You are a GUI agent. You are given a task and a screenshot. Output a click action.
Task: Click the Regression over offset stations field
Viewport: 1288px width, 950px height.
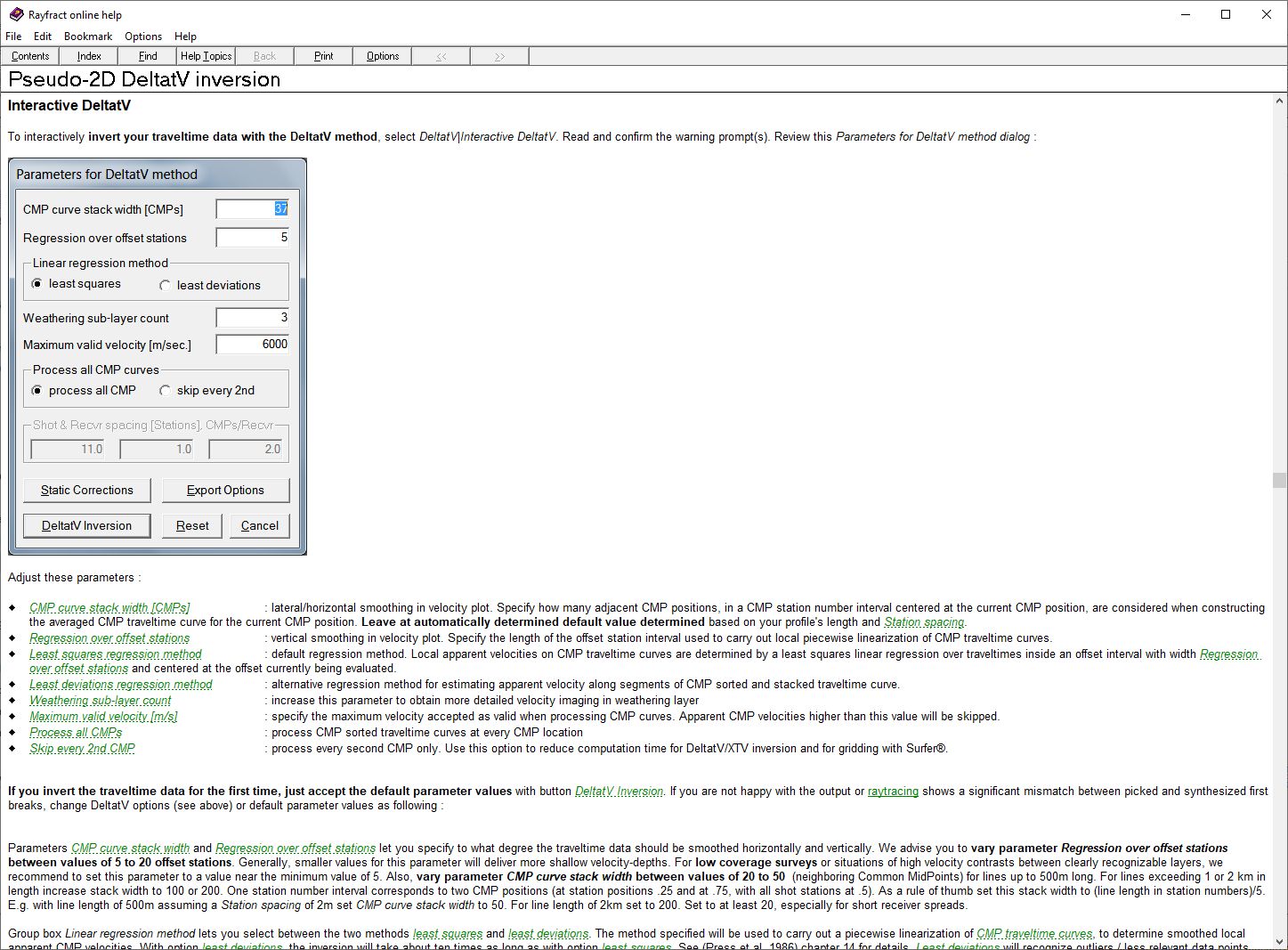253,238
